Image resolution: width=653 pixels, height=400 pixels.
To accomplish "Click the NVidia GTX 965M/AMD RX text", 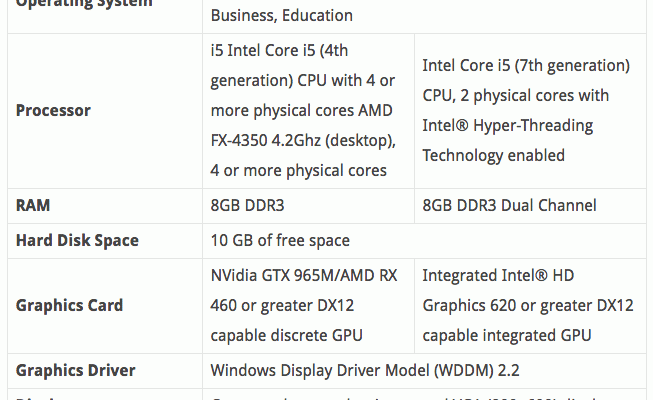I will coord(304,275).
